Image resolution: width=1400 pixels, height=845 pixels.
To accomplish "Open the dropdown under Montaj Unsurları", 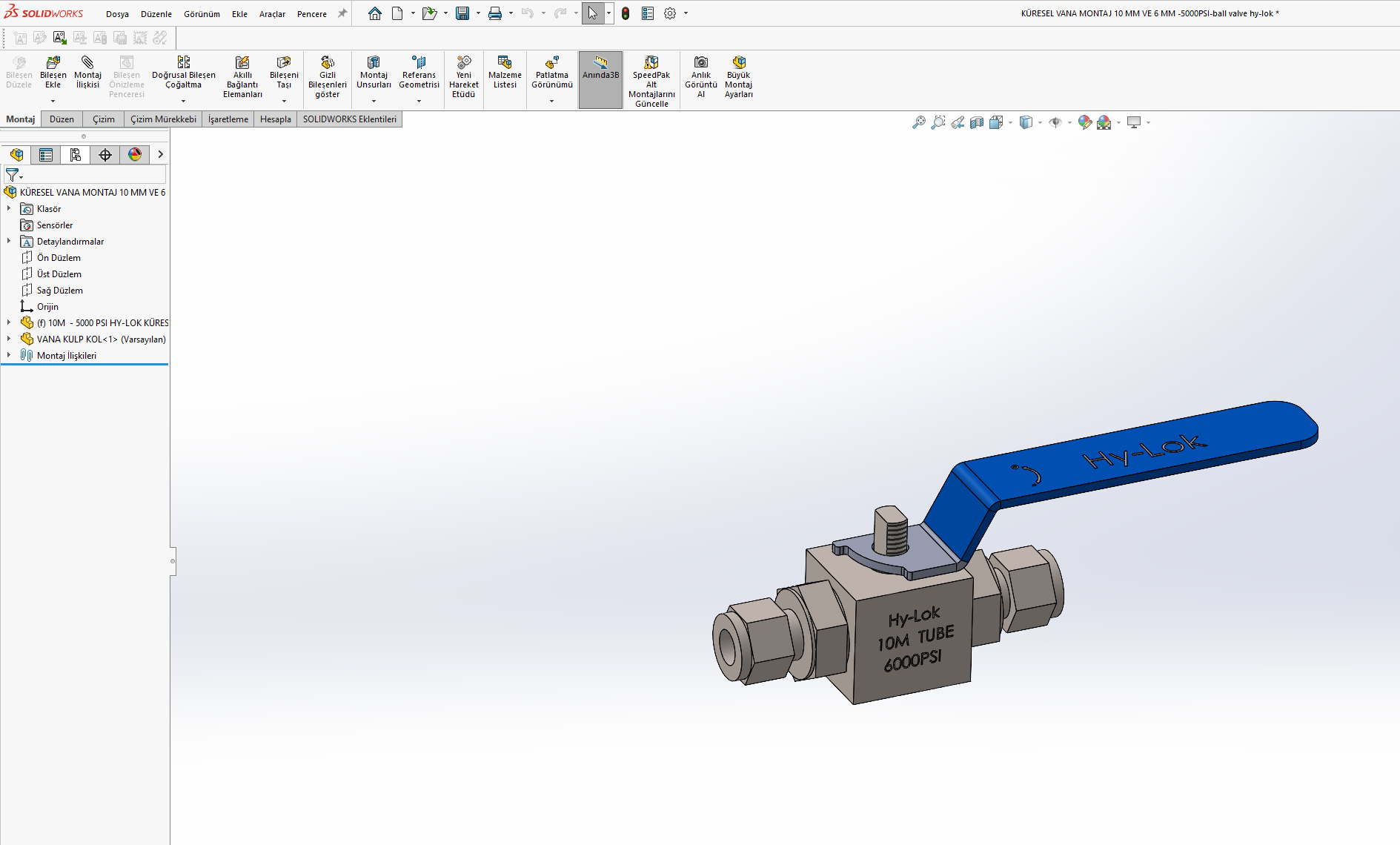I will (x=374, y=101).
